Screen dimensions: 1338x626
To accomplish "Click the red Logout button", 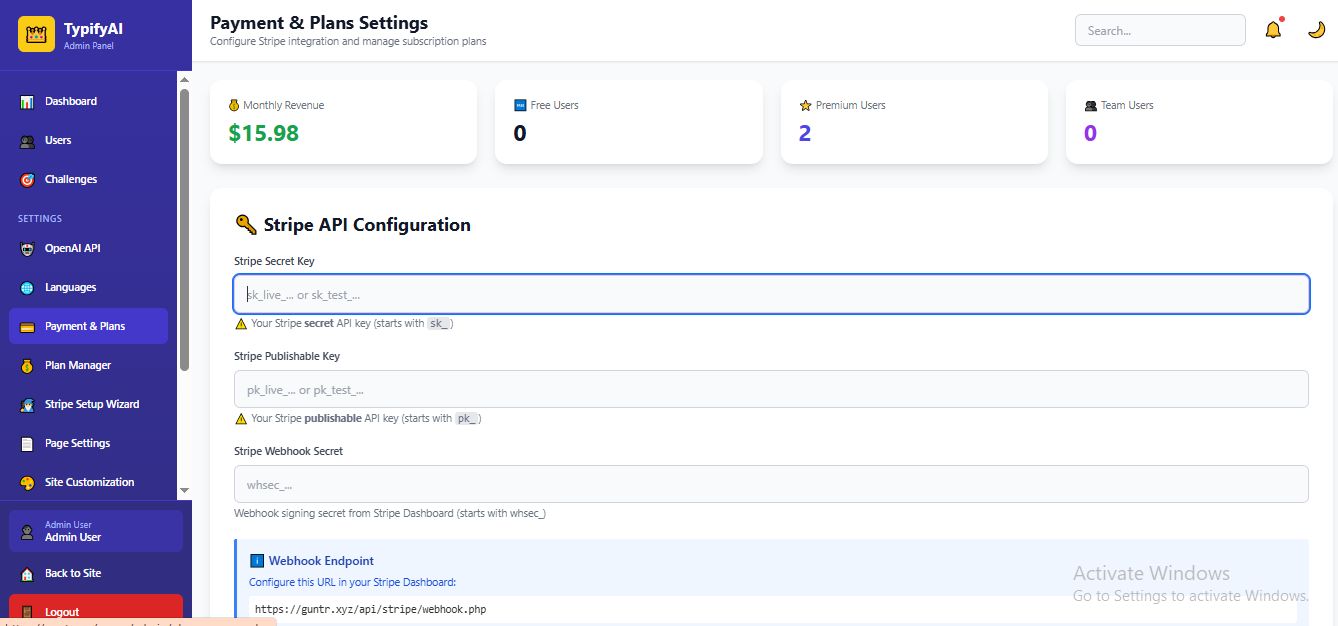I will click(x=95, y=610).
